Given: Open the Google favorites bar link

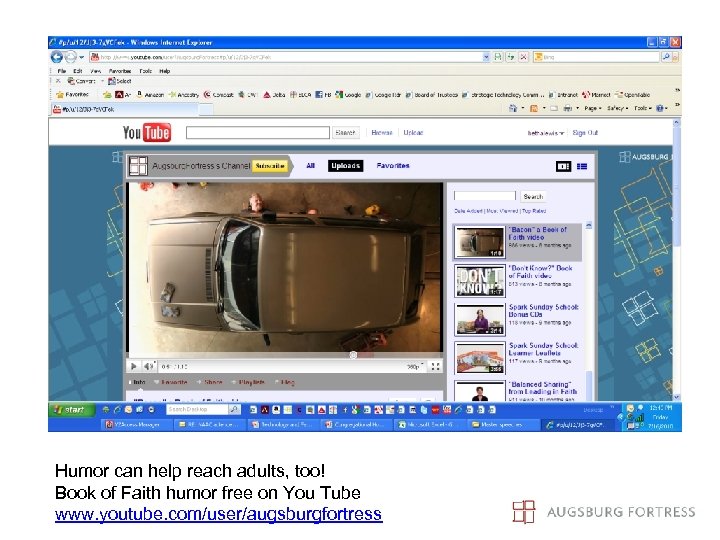Looking at the screenshot, I should pos(348,95).
